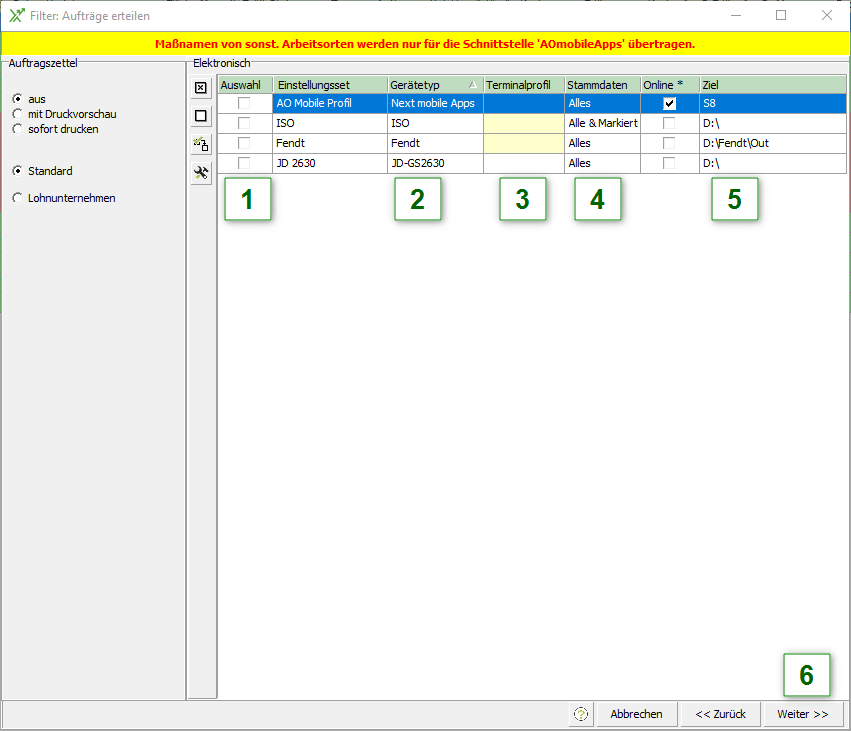Viewport: 851px width, 731px height.
Task: Click the deselect-all empty box icon
Action: coord(201,116)
